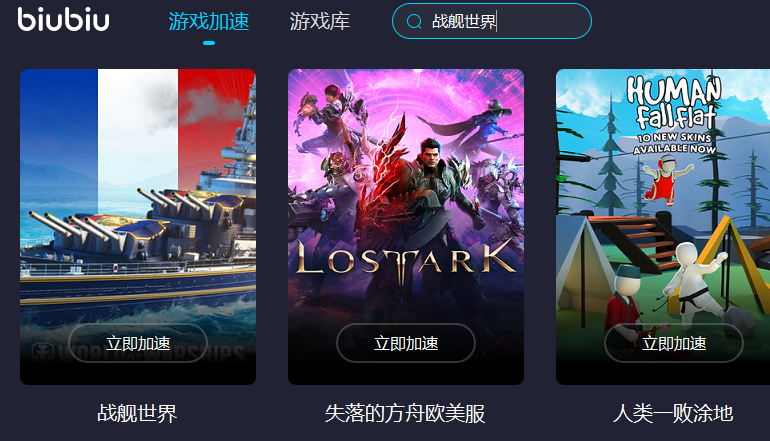Click 立即加速 on the 战舰世界 card
The width and height of the screenshot is (770, 441).
click(x=138, y=343)
